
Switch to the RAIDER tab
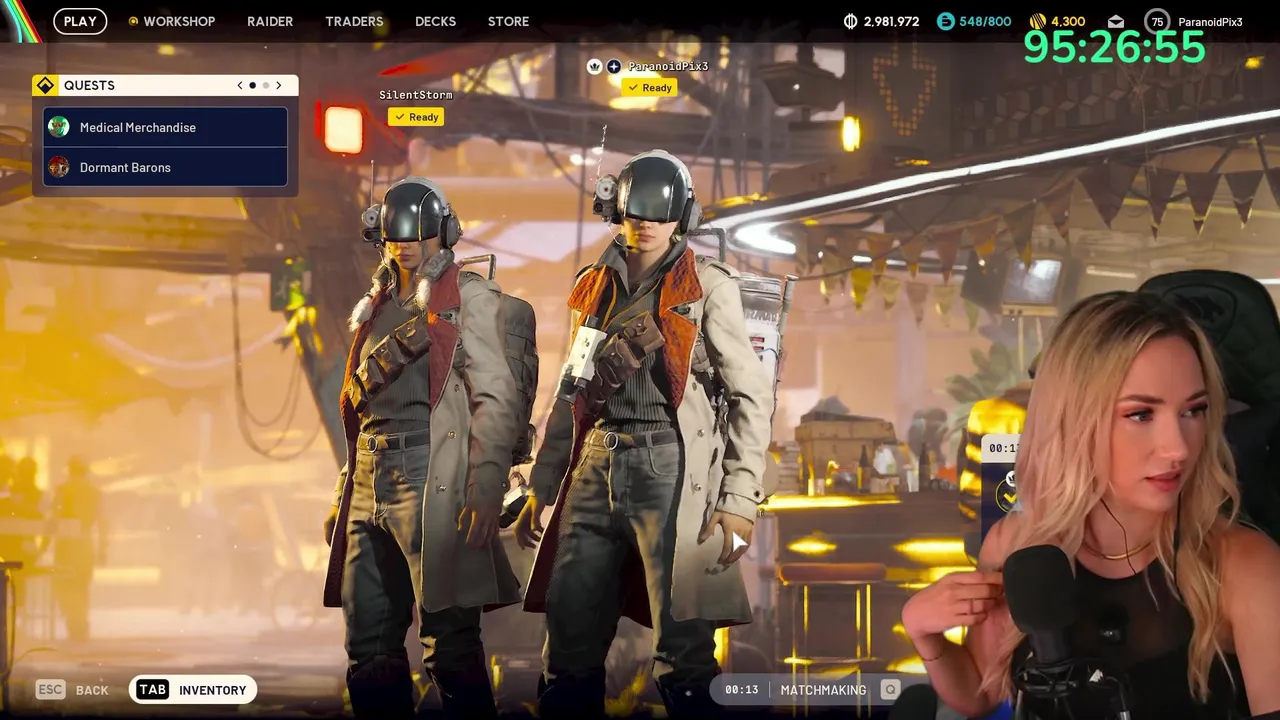coord(270,21)
